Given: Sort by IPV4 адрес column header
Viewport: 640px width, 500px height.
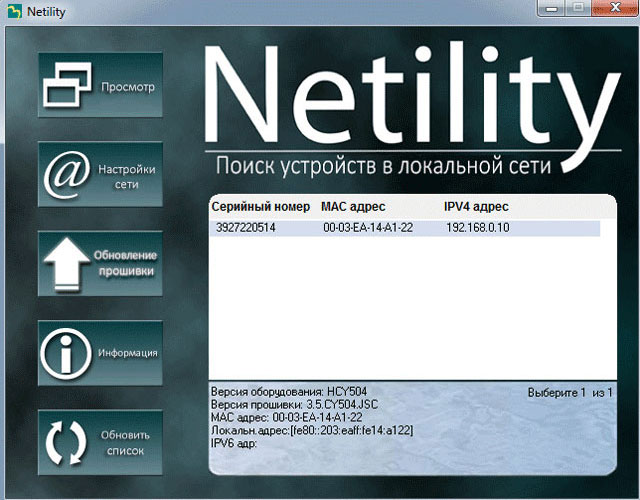Looking at the screenshot, I should click(476, 207).
